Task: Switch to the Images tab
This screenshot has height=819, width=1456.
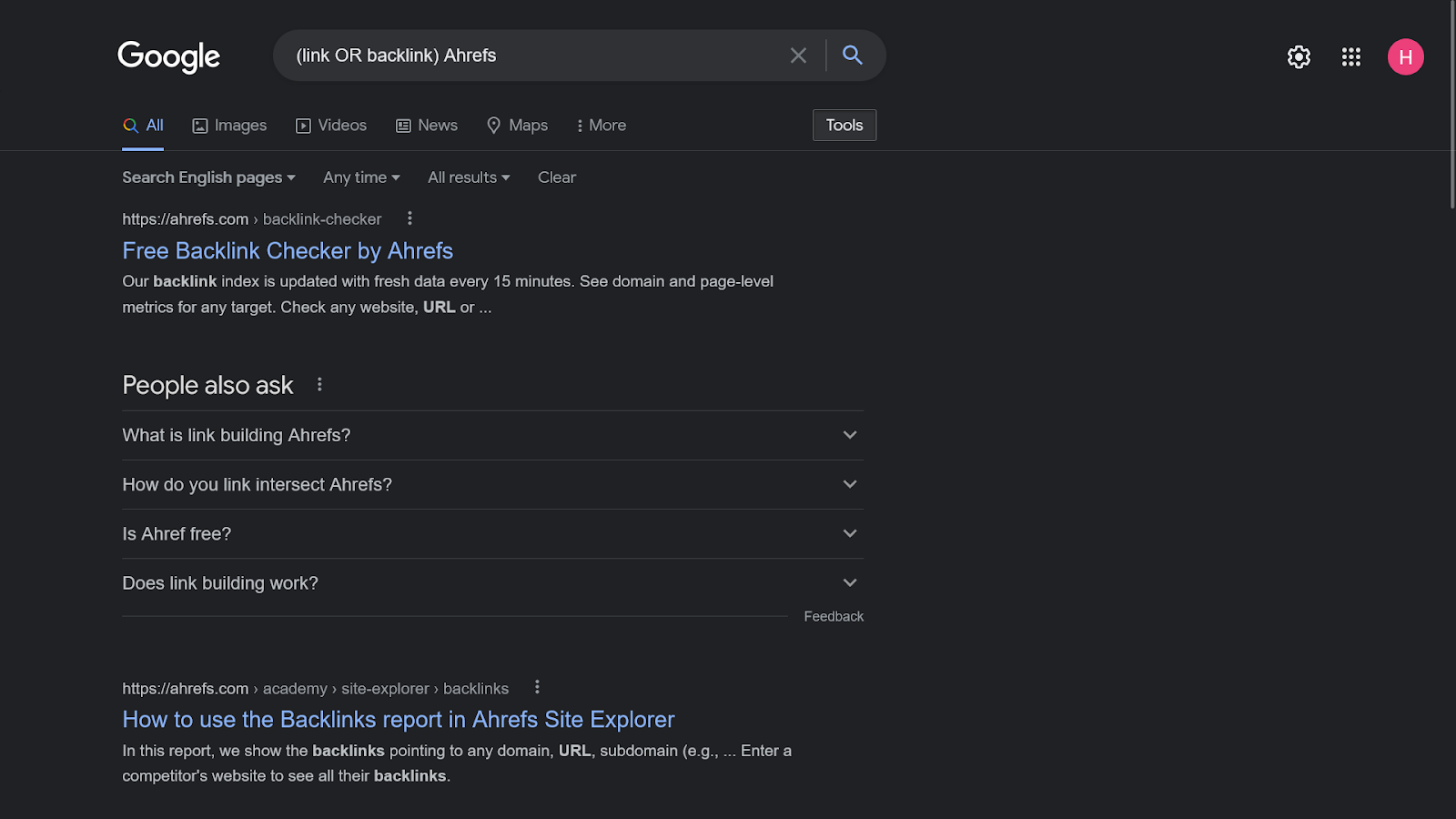Action: [x=229, y=126]
